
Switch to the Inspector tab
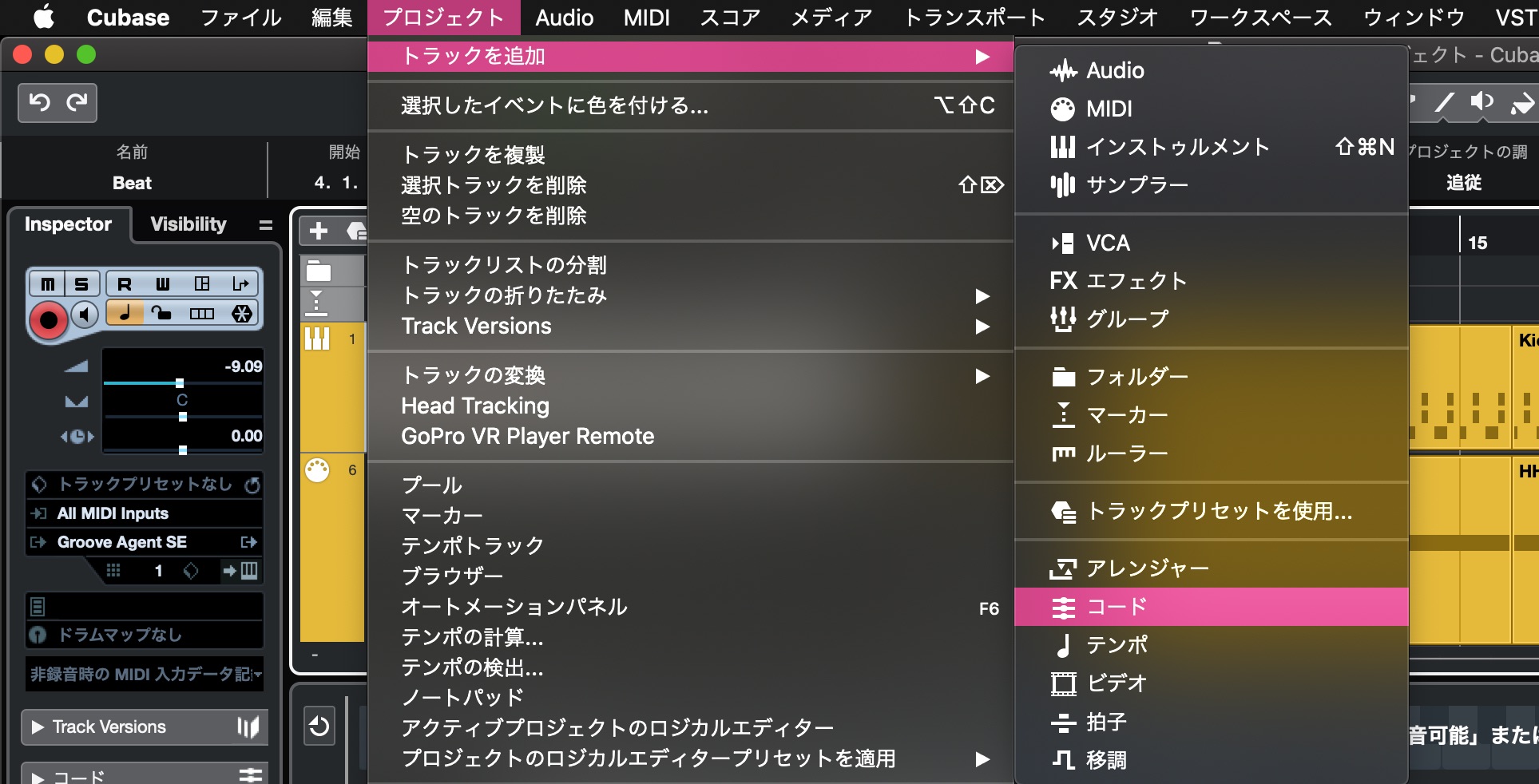[x=68, y=224]
